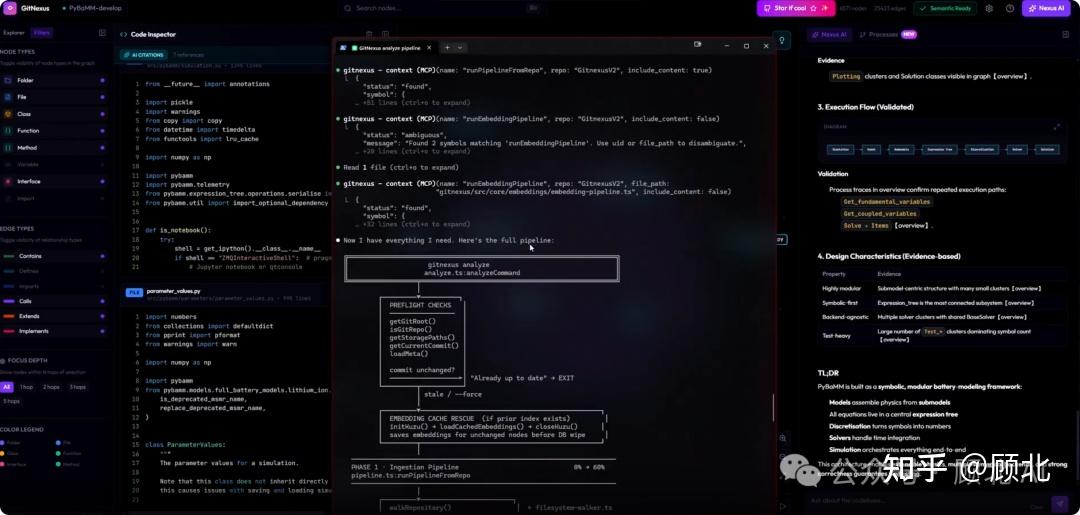1080x515 pixels.
Task: Toggle the dimmed Imports edge type
Action: pyautogui.click(x=54, y=286)
